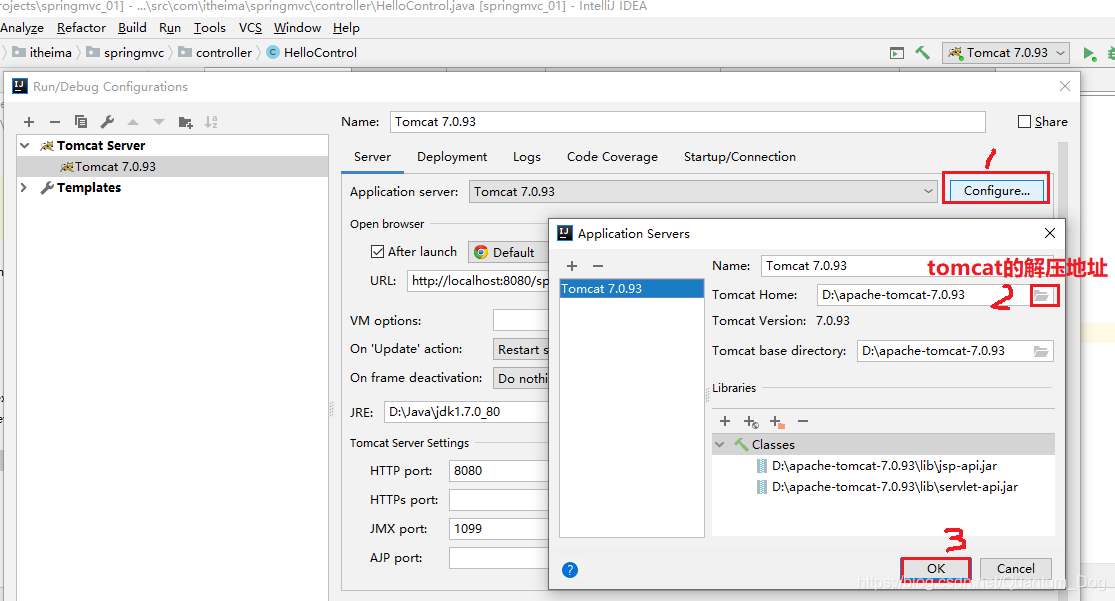Add new configuration with plus icon
1115x601 pixels.
click(x=29, y=122)
